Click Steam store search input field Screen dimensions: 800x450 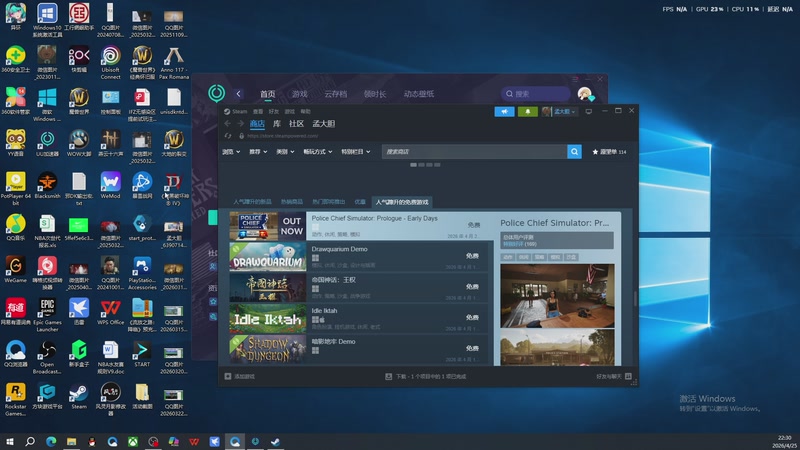474,152
